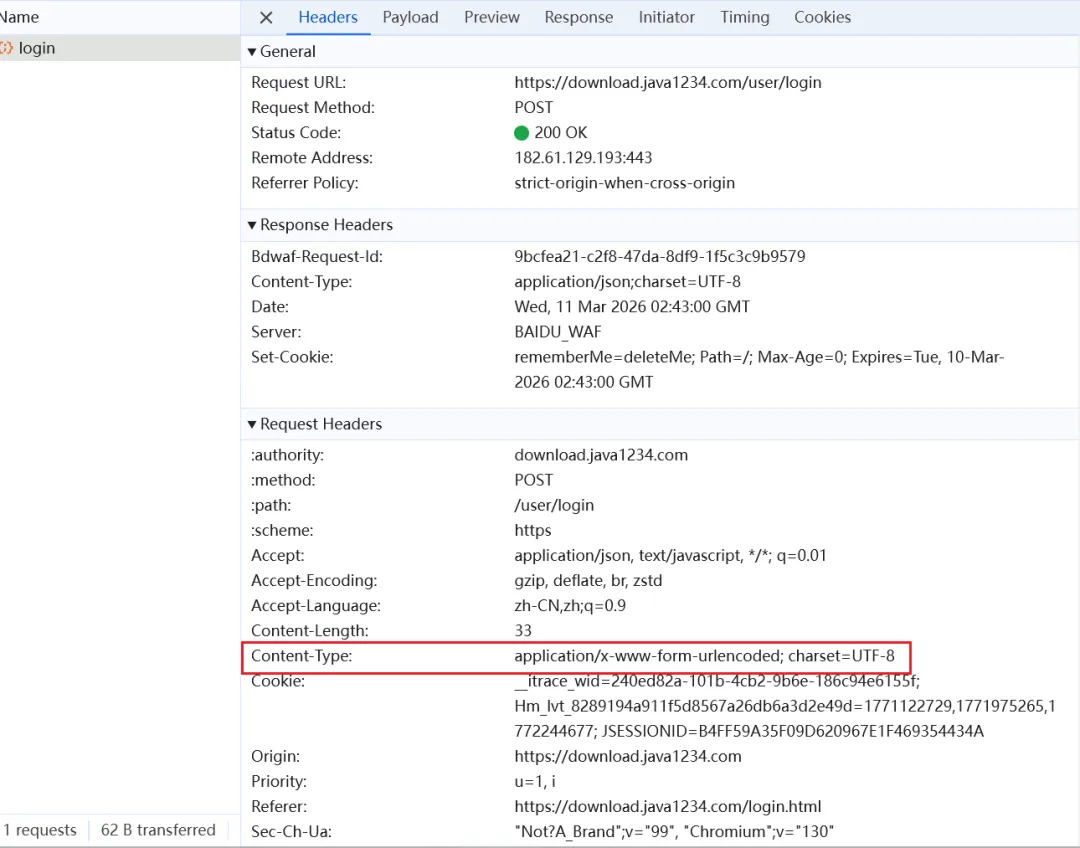Viewport: 1080px width, 848px height.
Task: Click the Request URL label
Action: (x=298, y=83)
